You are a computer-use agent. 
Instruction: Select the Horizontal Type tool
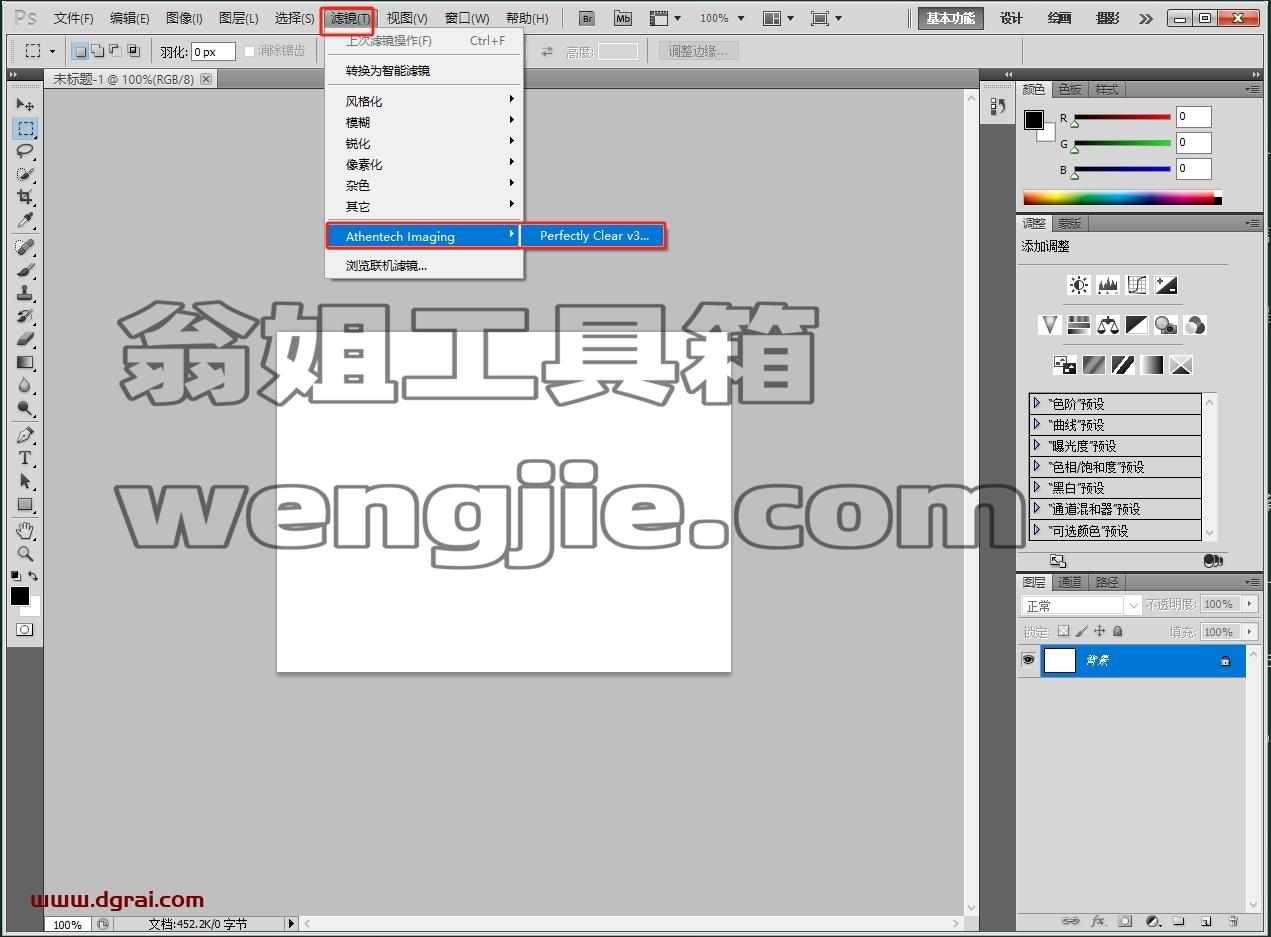pos(25,458)
